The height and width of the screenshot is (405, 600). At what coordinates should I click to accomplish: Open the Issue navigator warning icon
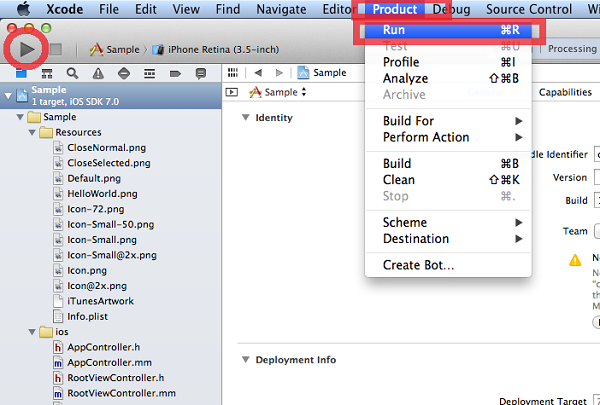click(98, 73)
